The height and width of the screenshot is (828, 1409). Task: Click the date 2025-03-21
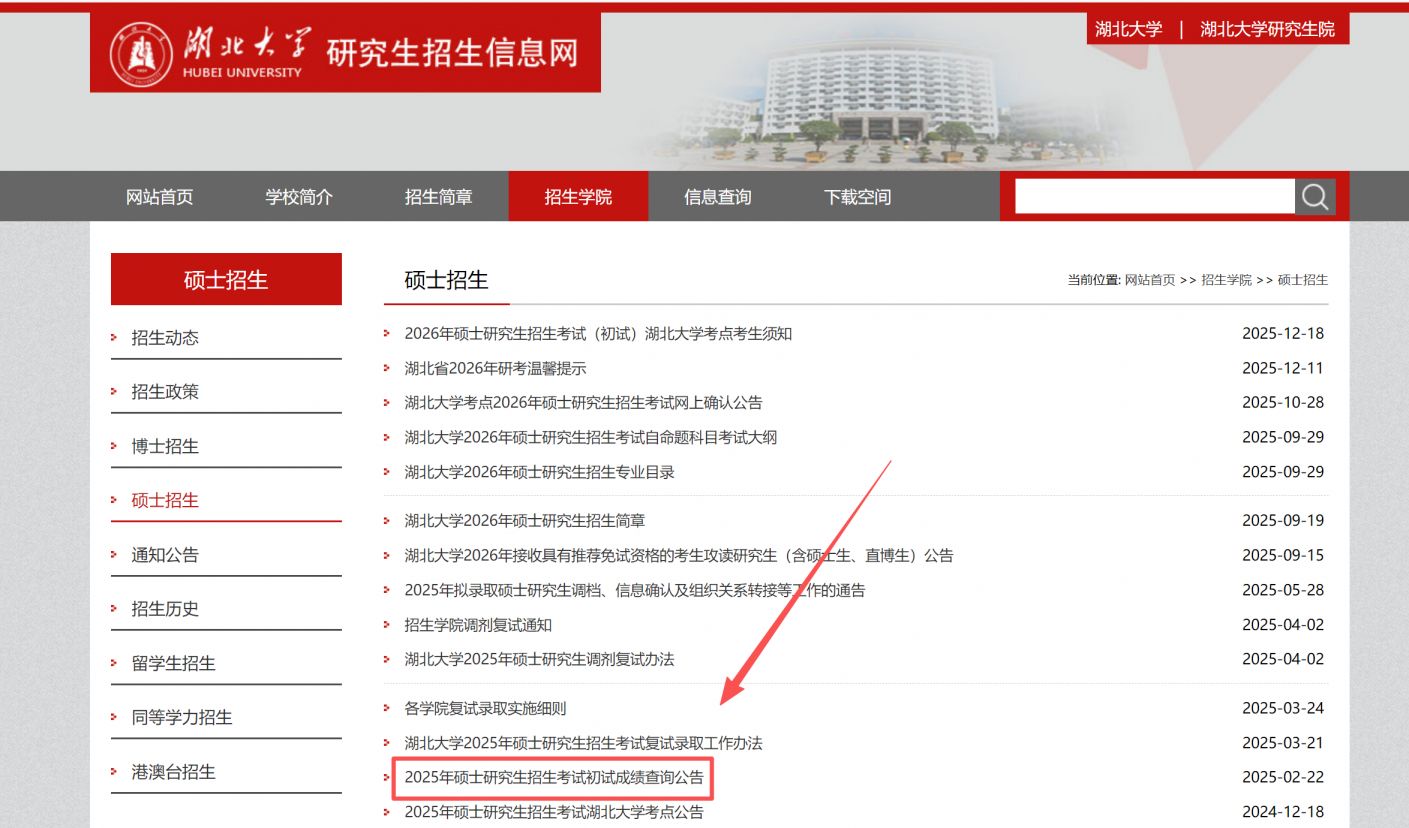pos(1283,743)
